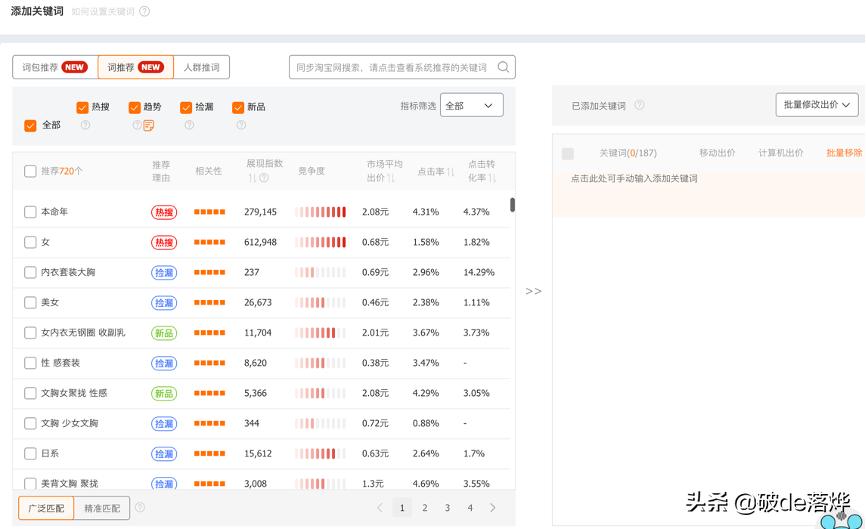Toggle the 新品 filter checkbox
The width and height of the screenshot is (866, 529).
(238, 107)
